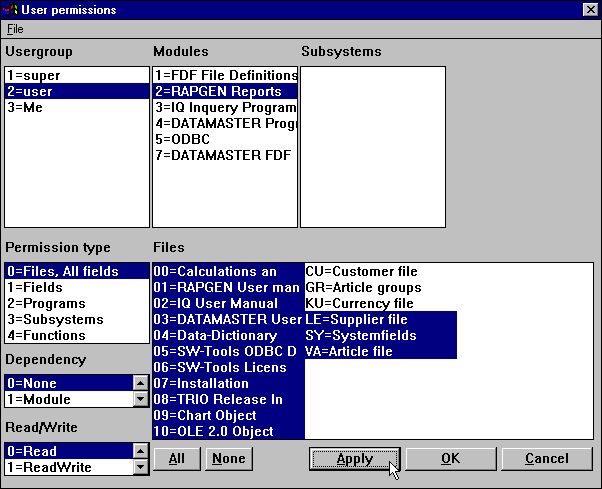The image size is (602, 489).
Task: Select 0=Read access
Action: (x=69, y=451)
